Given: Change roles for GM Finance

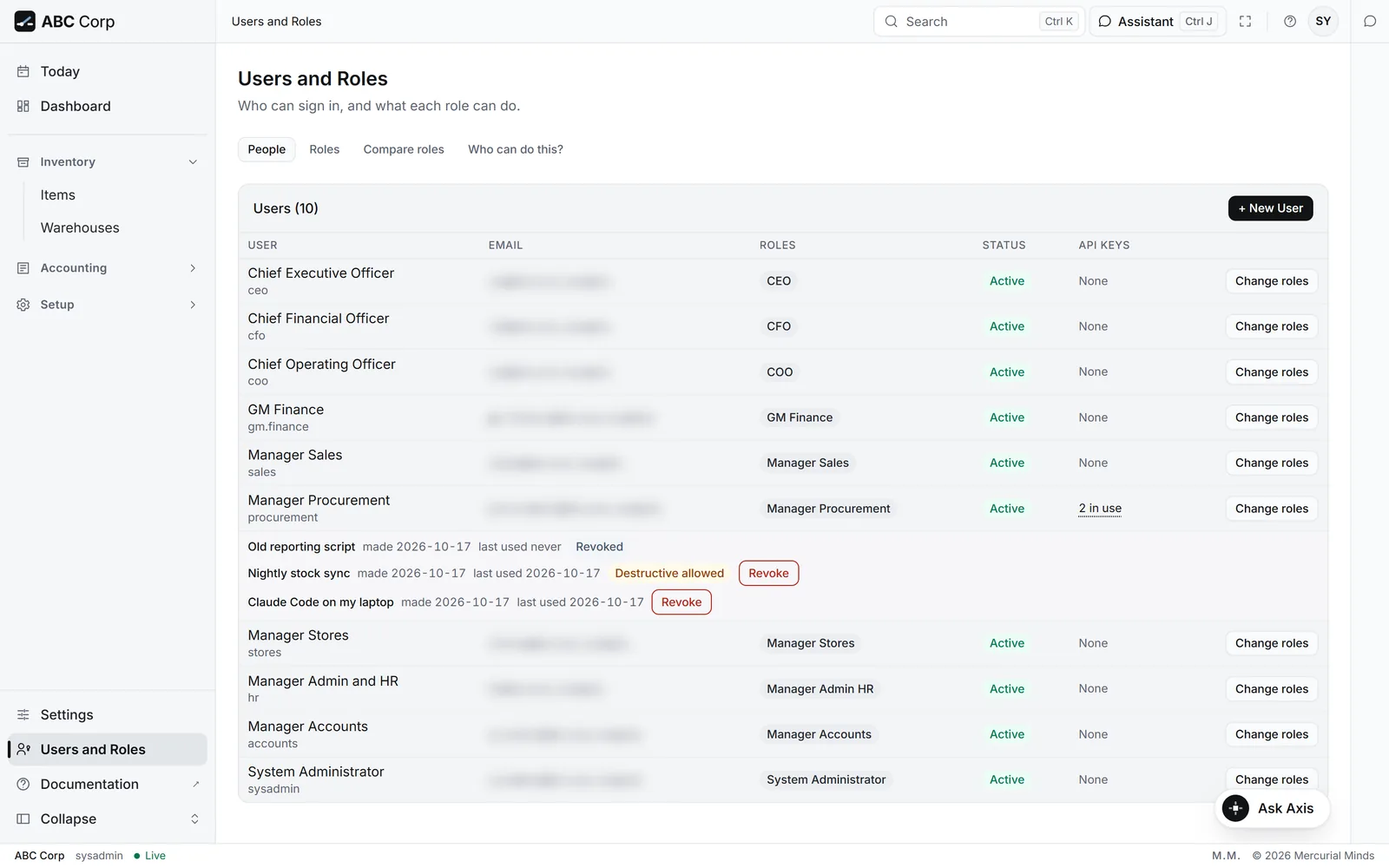Looking at the screenshot, I should pyautogui.click(x=1272, y=418).
